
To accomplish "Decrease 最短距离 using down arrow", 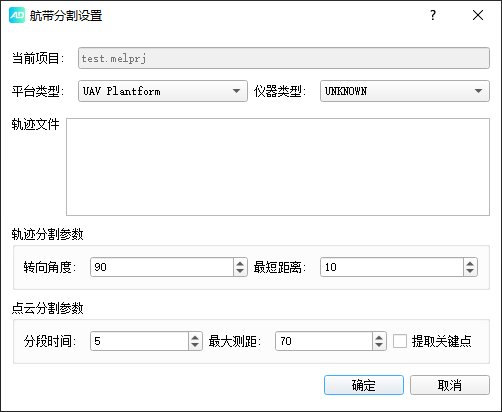I will 470,271.
